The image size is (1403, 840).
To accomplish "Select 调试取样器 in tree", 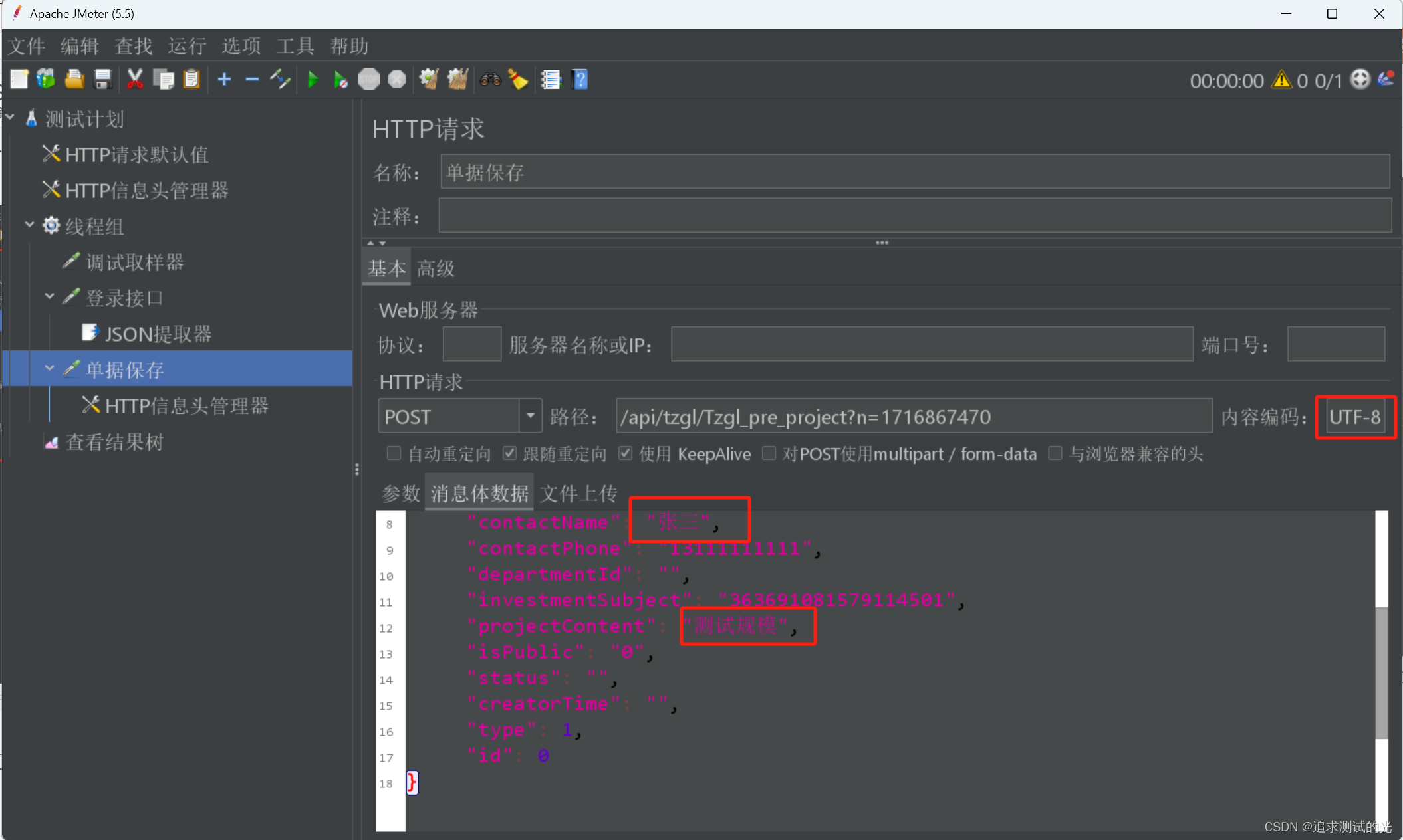I will tap(124, 262).
